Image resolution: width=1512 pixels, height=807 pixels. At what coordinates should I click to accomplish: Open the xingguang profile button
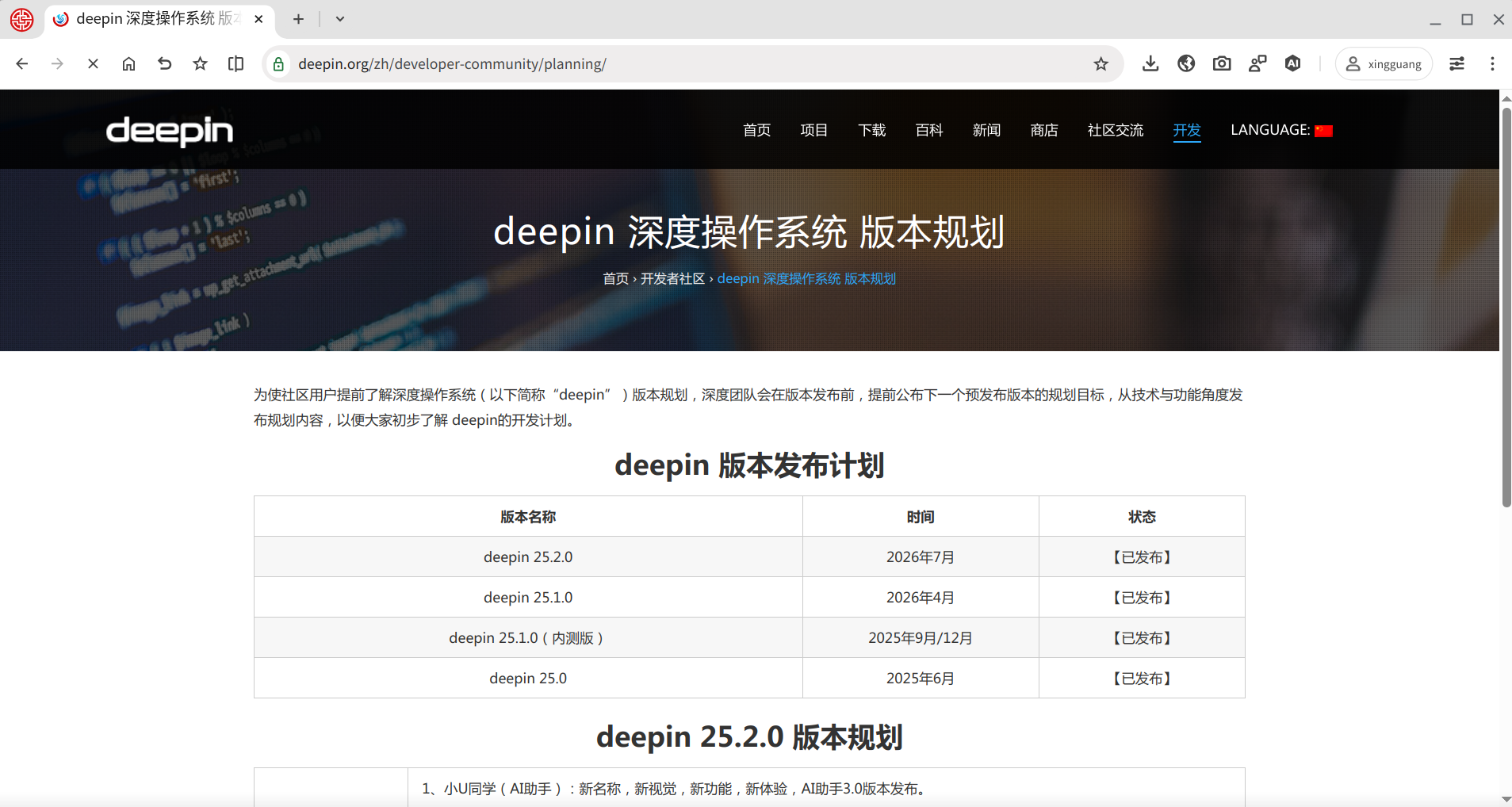click(x=1384, y=64)
